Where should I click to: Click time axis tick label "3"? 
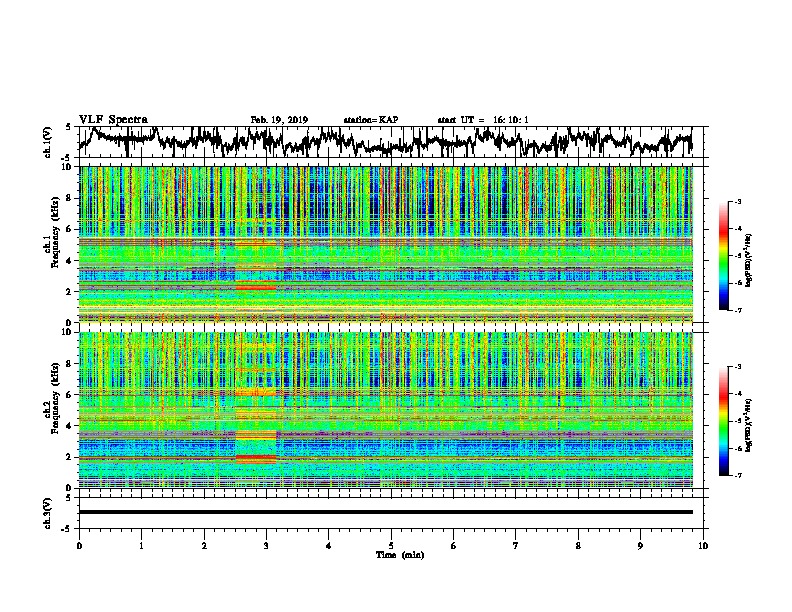(266, 546)
